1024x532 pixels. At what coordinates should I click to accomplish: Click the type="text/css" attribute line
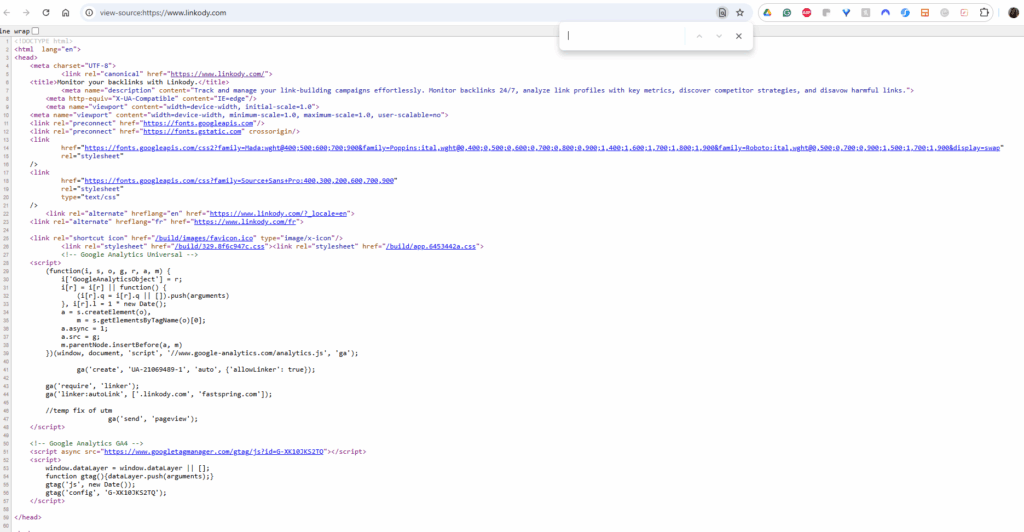(x=90, y=197)
